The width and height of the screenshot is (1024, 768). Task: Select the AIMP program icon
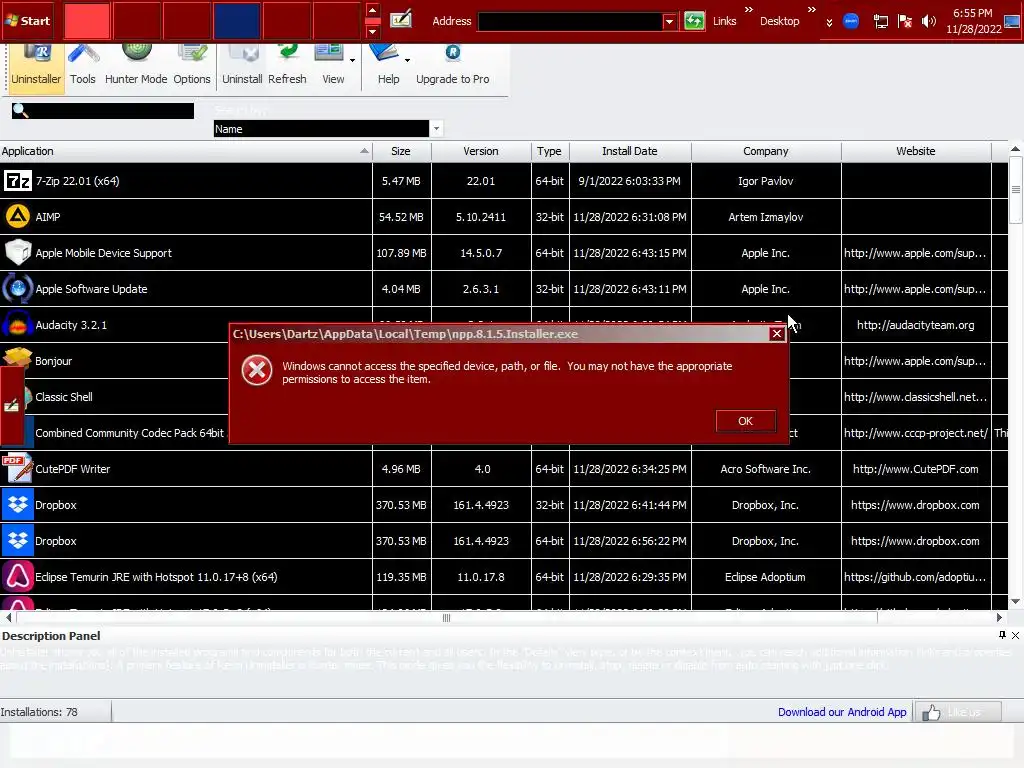coord(18,216)
